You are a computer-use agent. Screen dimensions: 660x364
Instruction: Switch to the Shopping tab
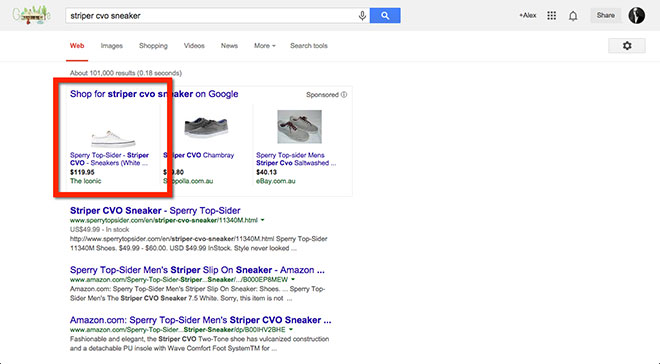(153, 45)
